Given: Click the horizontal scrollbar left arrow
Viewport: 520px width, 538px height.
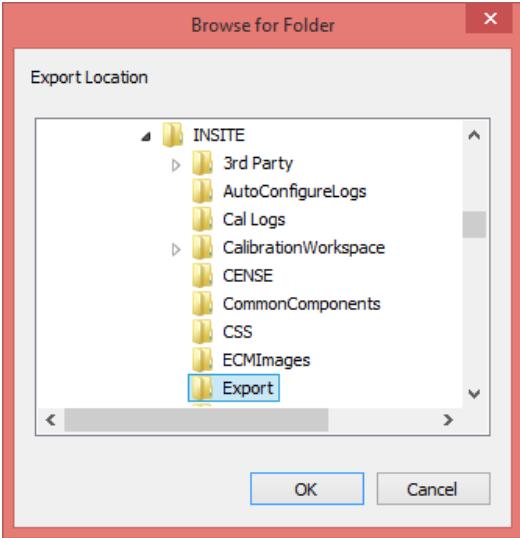Looking at the screenshot, I should (51, 420).
